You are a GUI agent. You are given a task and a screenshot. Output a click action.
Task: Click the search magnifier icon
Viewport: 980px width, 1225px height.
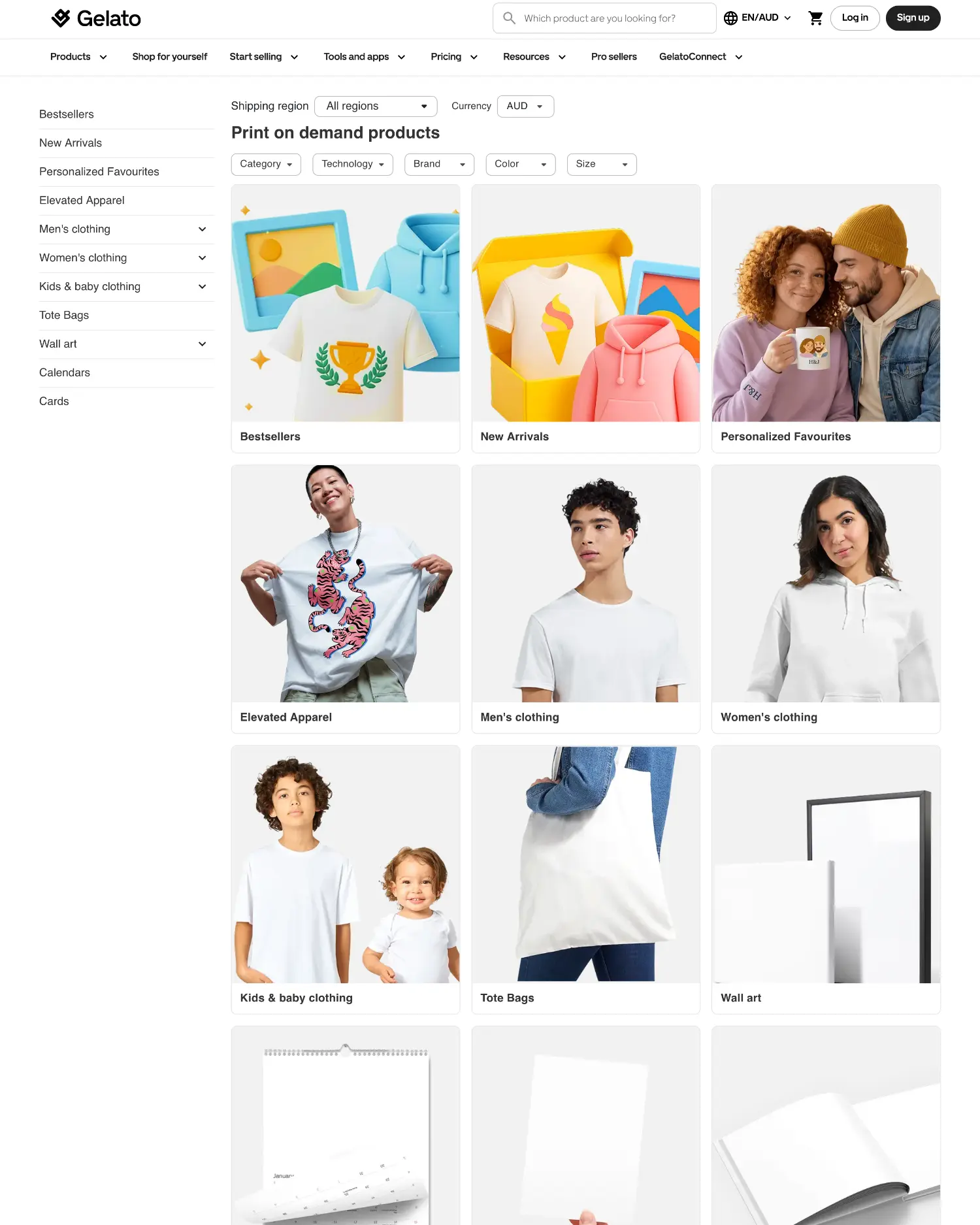[x=509, y=18]
